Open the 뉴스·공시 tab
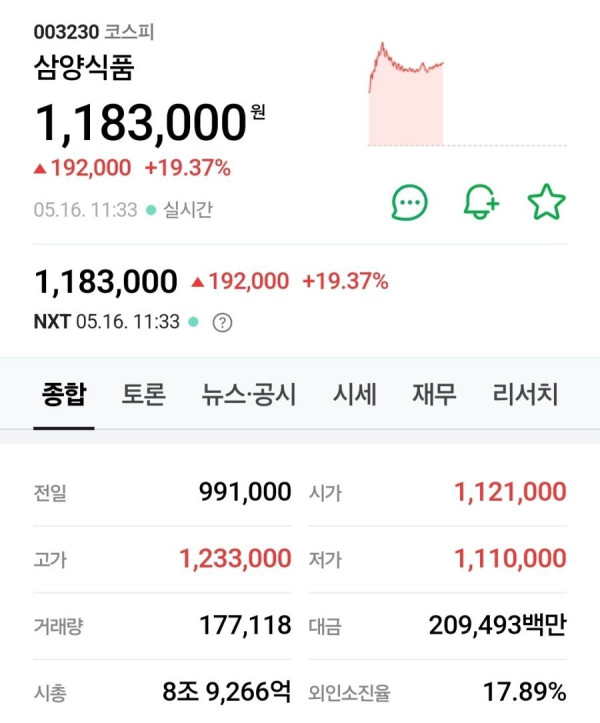Viewport: 600px width, 723px height. tap(249, 394)
